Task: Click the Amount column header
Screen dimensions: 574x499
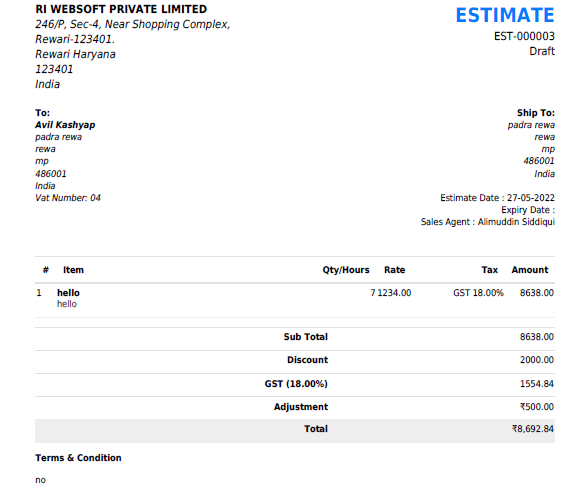Action: (530, 270)
